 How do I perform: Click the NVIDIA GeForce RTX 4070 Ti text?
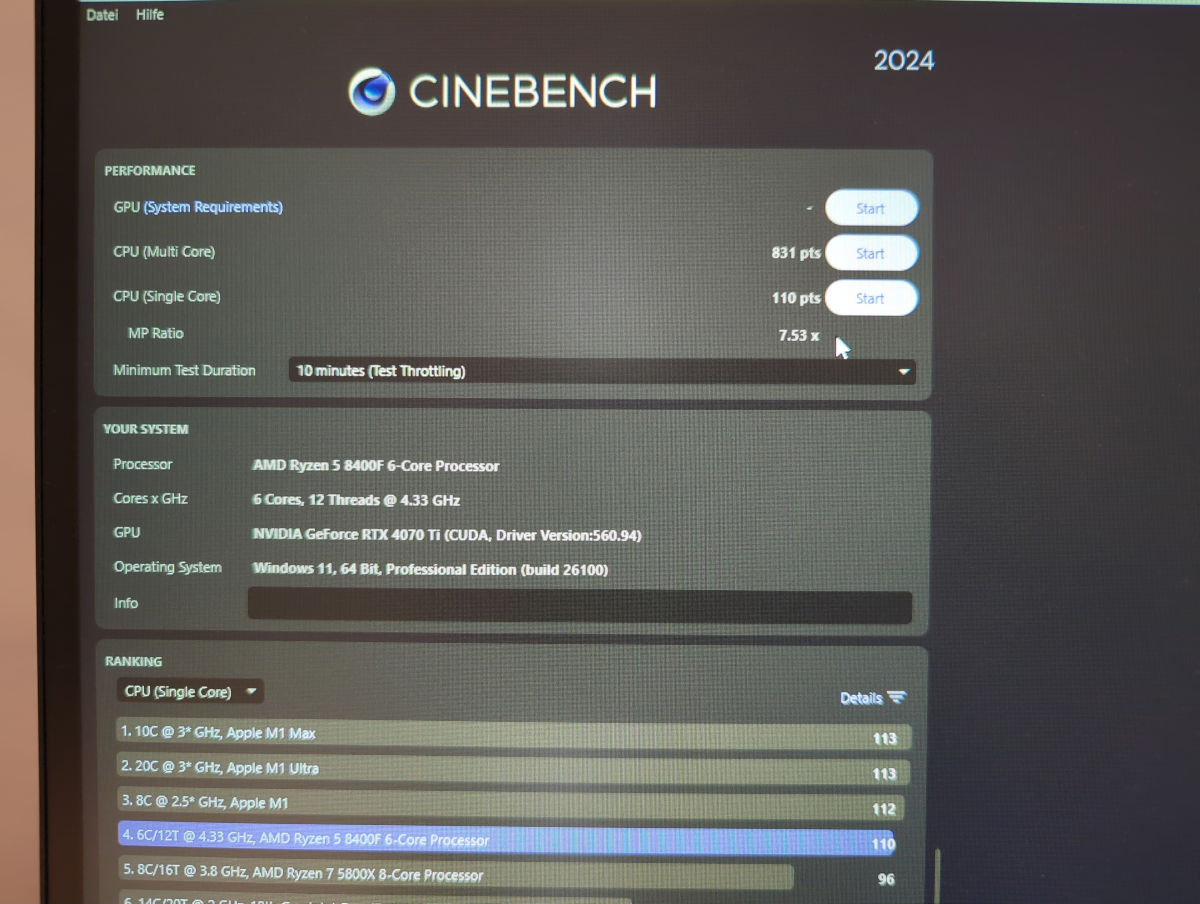[447, 535]
